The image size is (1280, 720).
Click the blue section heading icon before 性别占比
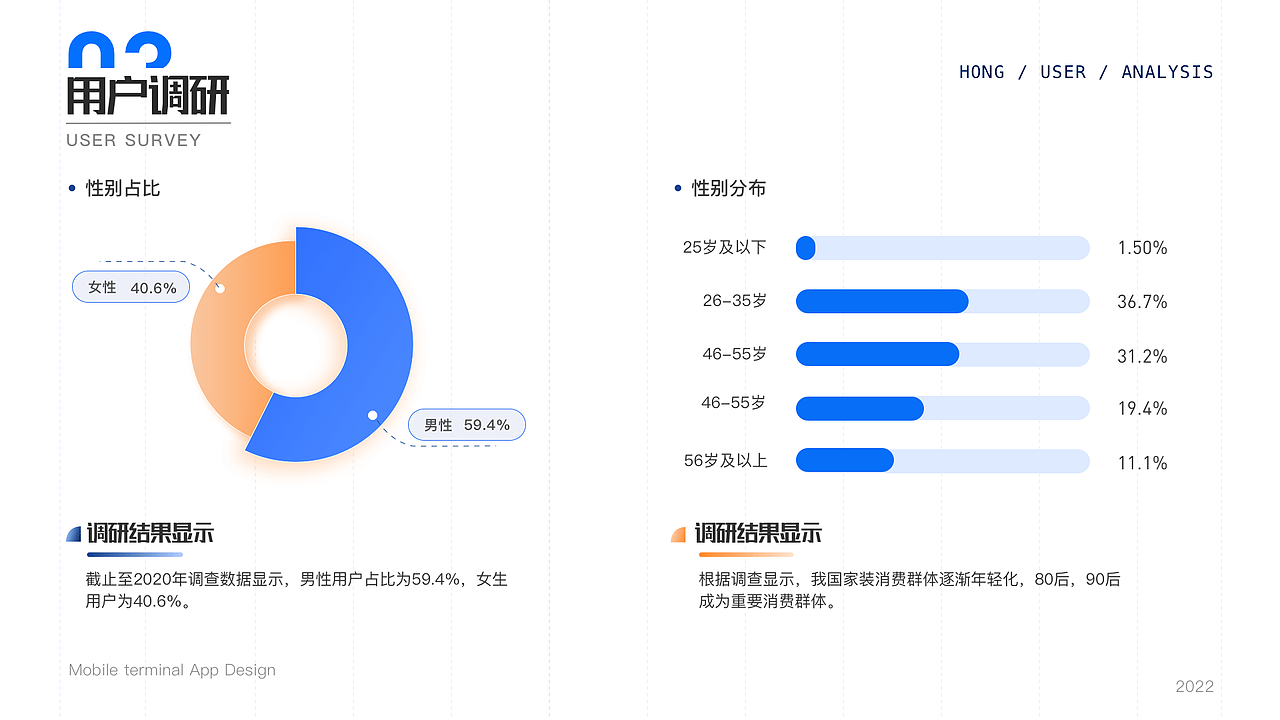point(71,187)
